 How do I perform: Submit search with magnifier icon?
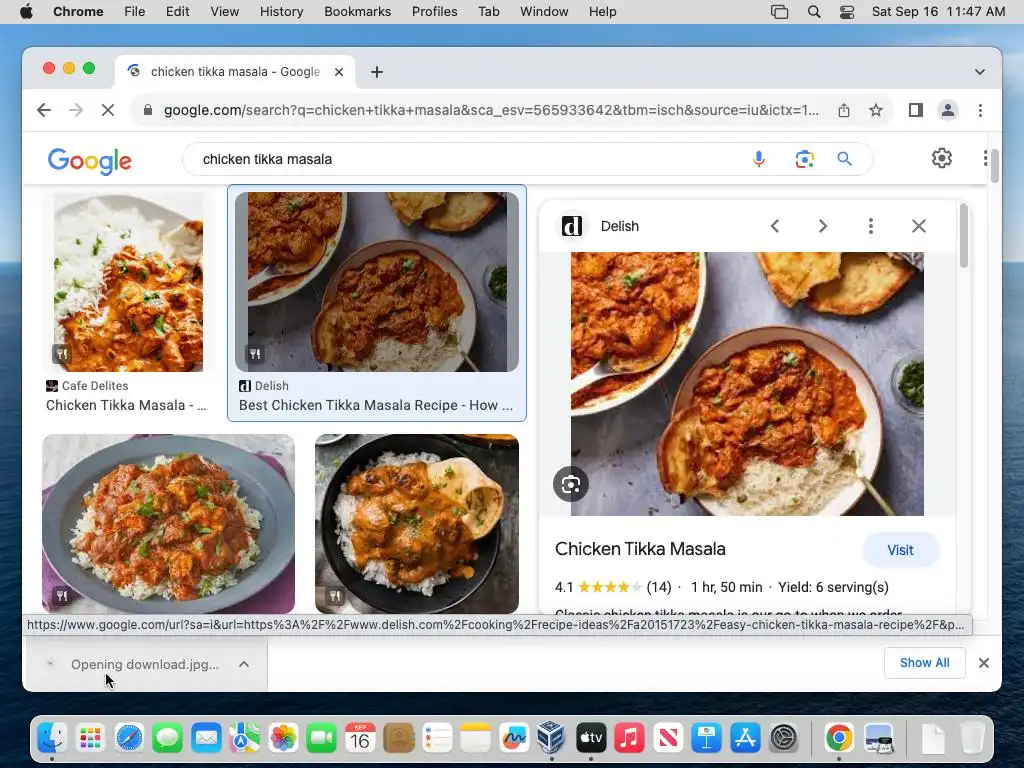[x=844, y=159]
